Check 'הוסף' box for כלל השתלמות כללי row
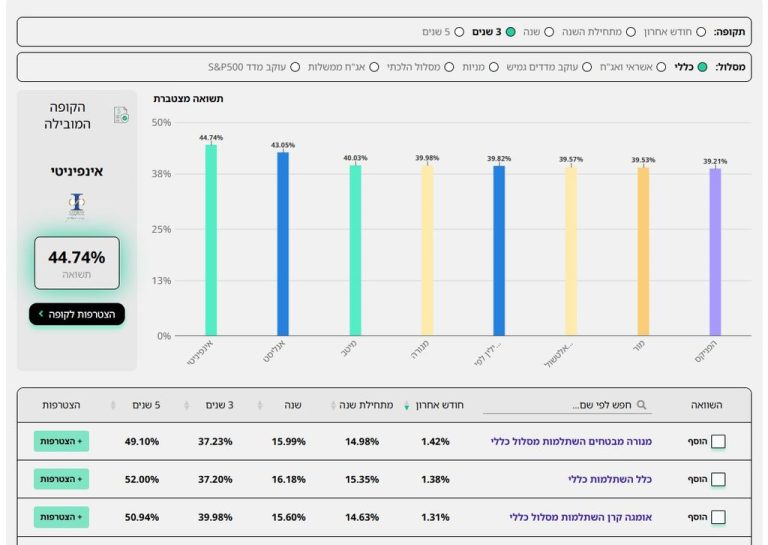This screenshot has width=768, height=545. point(718,479)
